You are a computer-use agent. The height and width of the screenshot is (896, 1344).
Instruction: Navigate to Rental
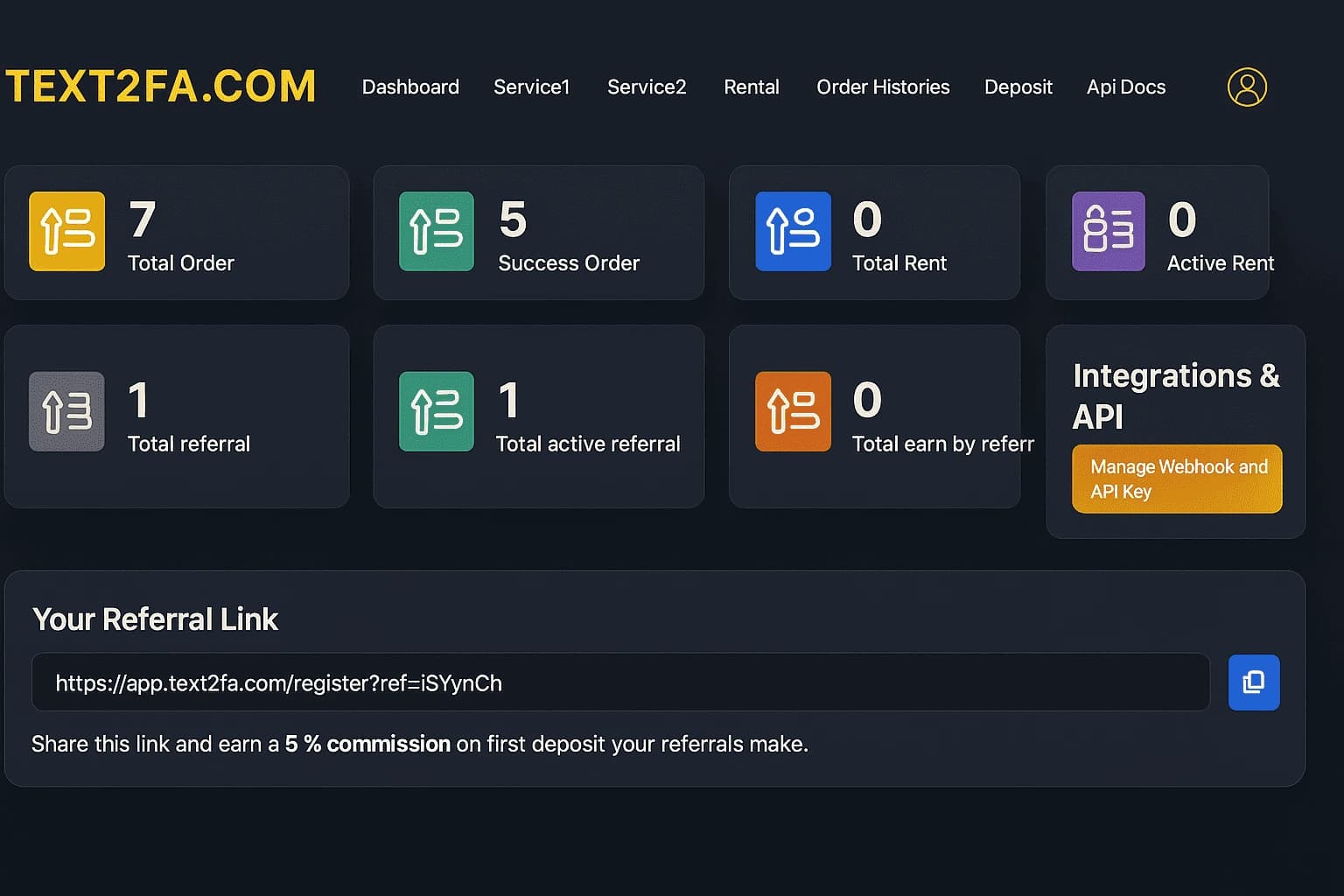(x=752, y=87)
